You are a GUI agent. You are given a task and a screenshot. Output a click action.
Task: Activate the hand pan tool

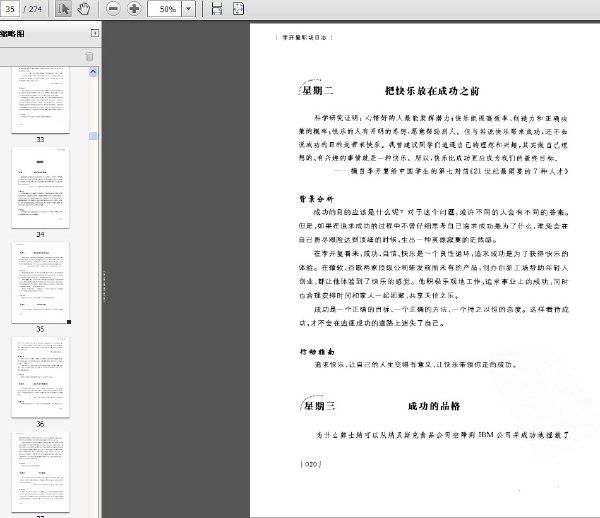(x=83, y=8)
